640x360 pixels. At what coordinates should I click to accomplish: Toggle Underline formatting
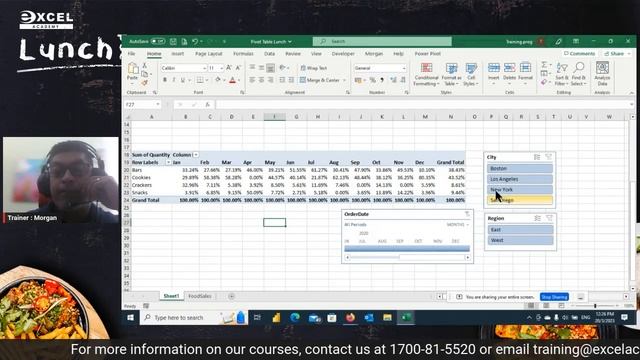coord(182,80)
